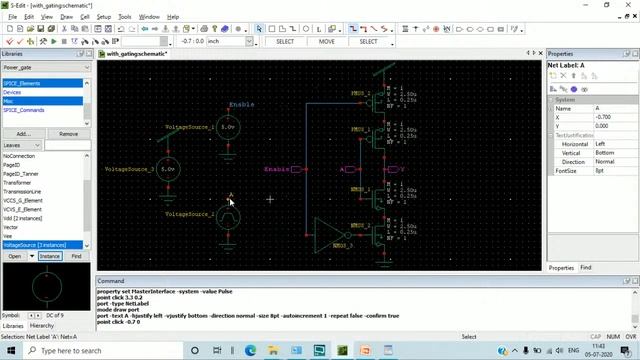The height and width of the screenshot is (360, 640).
Task: Click the up arrow icon in Properties panel
Action: coord(573,76)
